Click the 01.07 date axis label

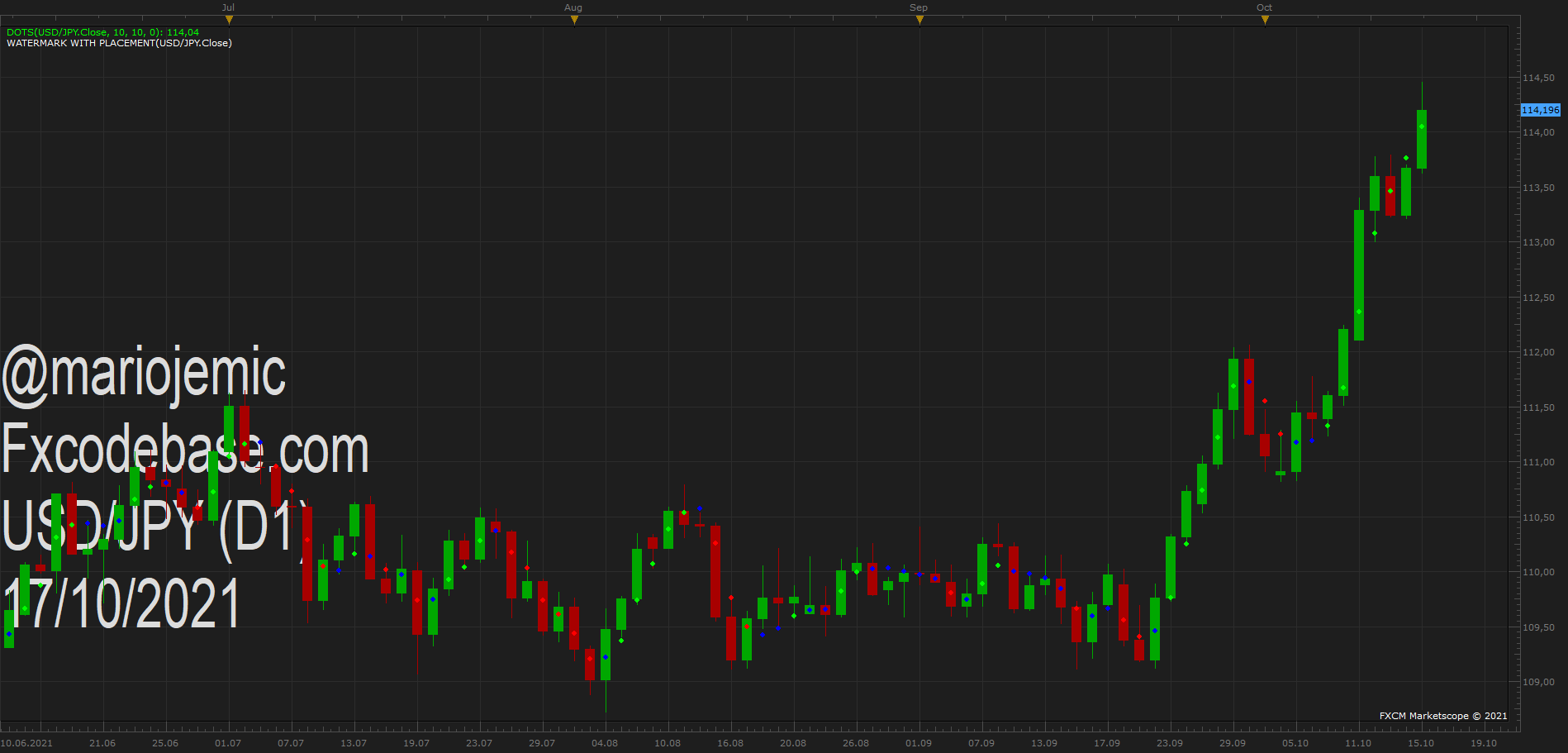[x=228, y=743]
